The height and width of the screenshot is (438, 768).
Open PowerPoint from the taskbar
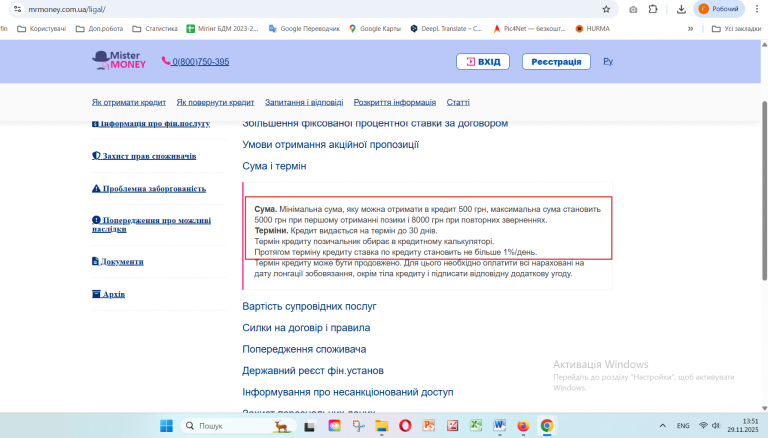[429, 426]
